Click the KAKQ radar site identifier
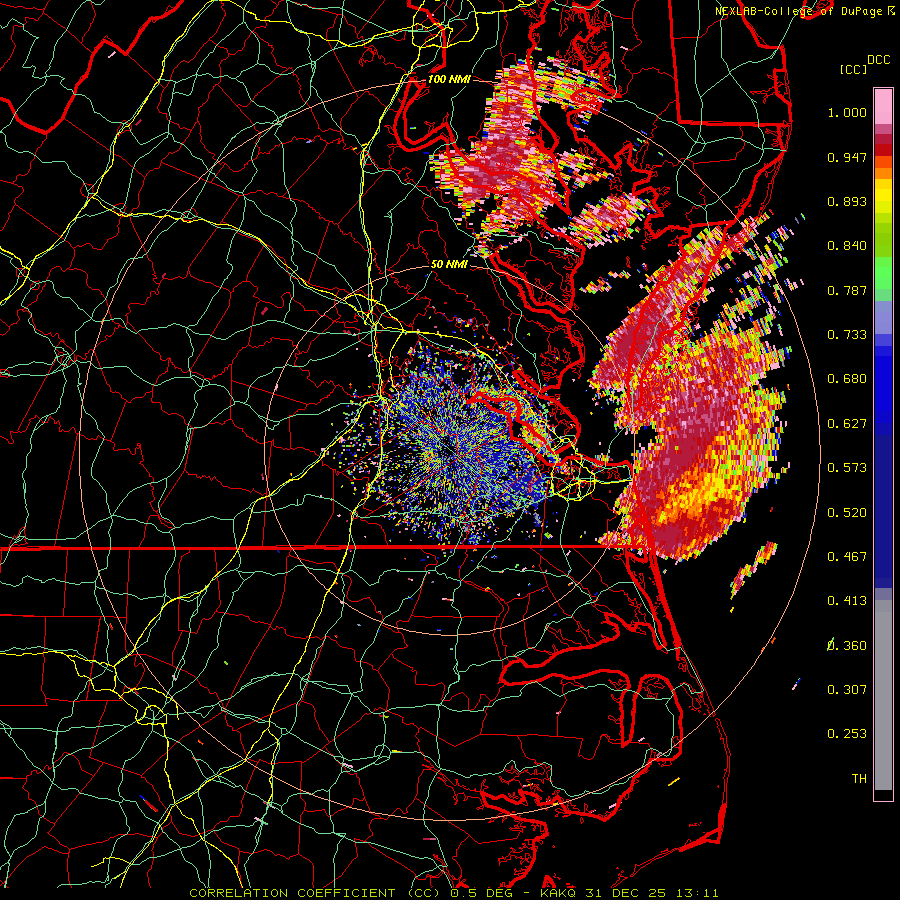The width and height of the screenshot is (900, 900). coord(560,893)
